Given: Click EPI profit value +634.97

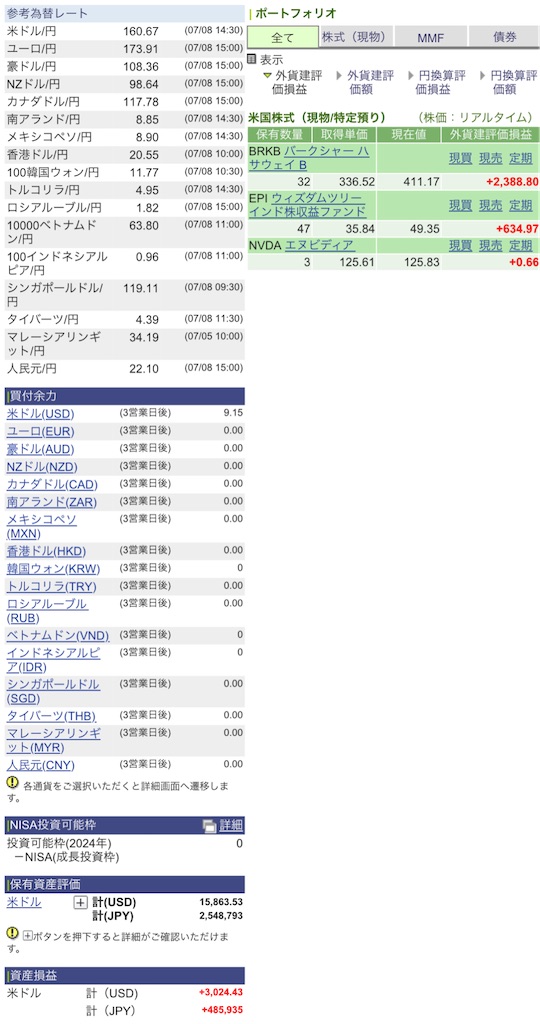Looking at the screenshot, I should (x=517, y=229).
